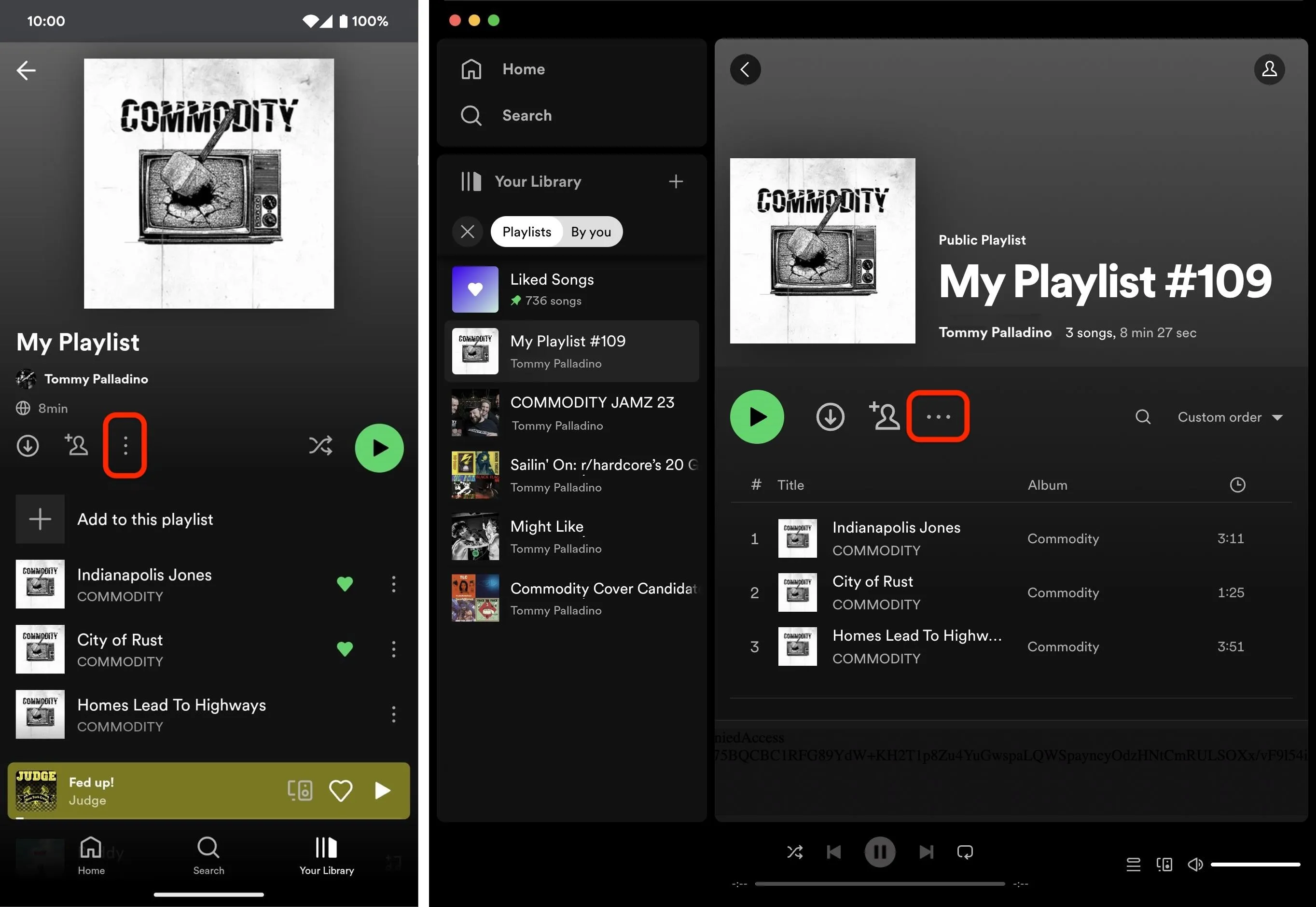Viewport: 1316px width, 907px height.
Task: Skip to next track on desktop
Action: [x=926, y=852]
